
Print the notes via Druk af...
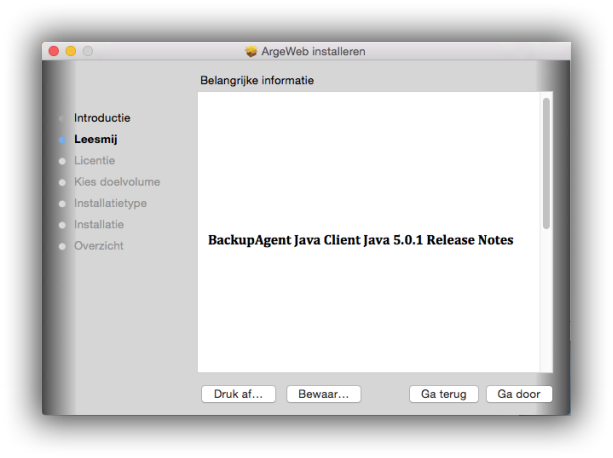point(238,394)
